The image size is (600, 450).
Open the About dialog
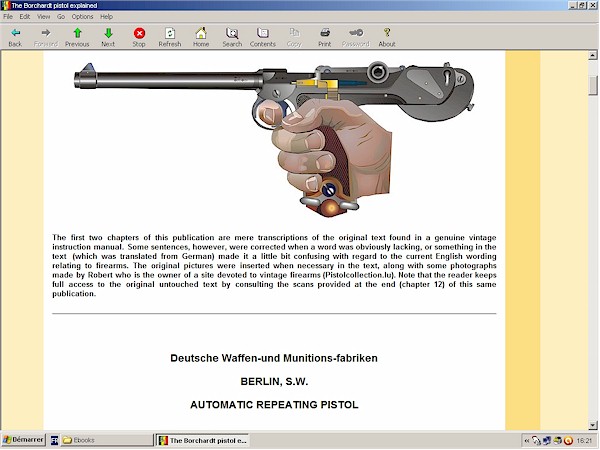pyautogui.click(x=387, y=37)
